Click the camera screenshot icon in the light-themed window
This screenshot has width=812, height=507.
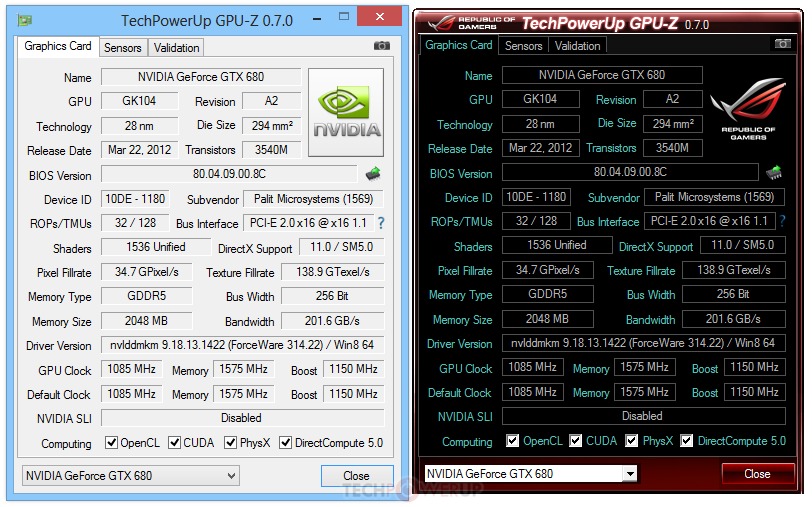click(381, 46)
